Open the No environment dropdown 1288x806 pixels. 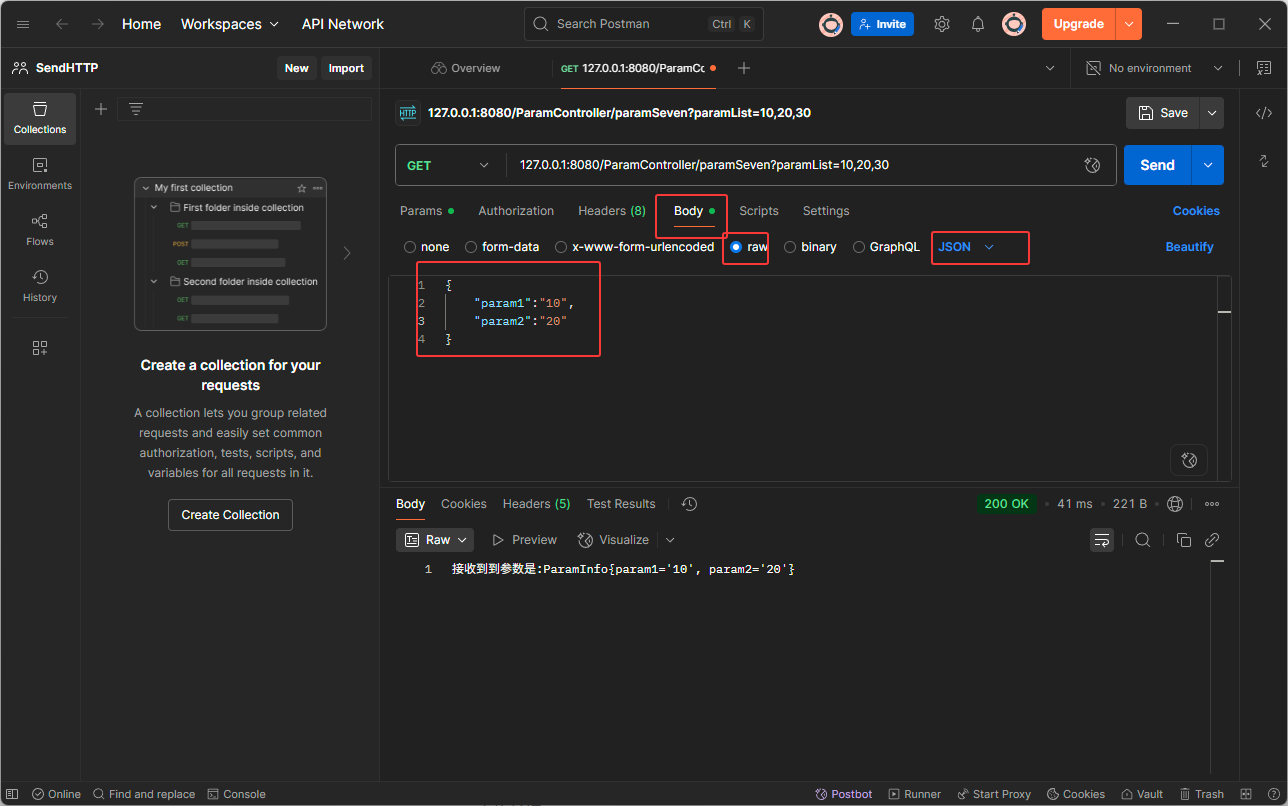coord(1154,68)
